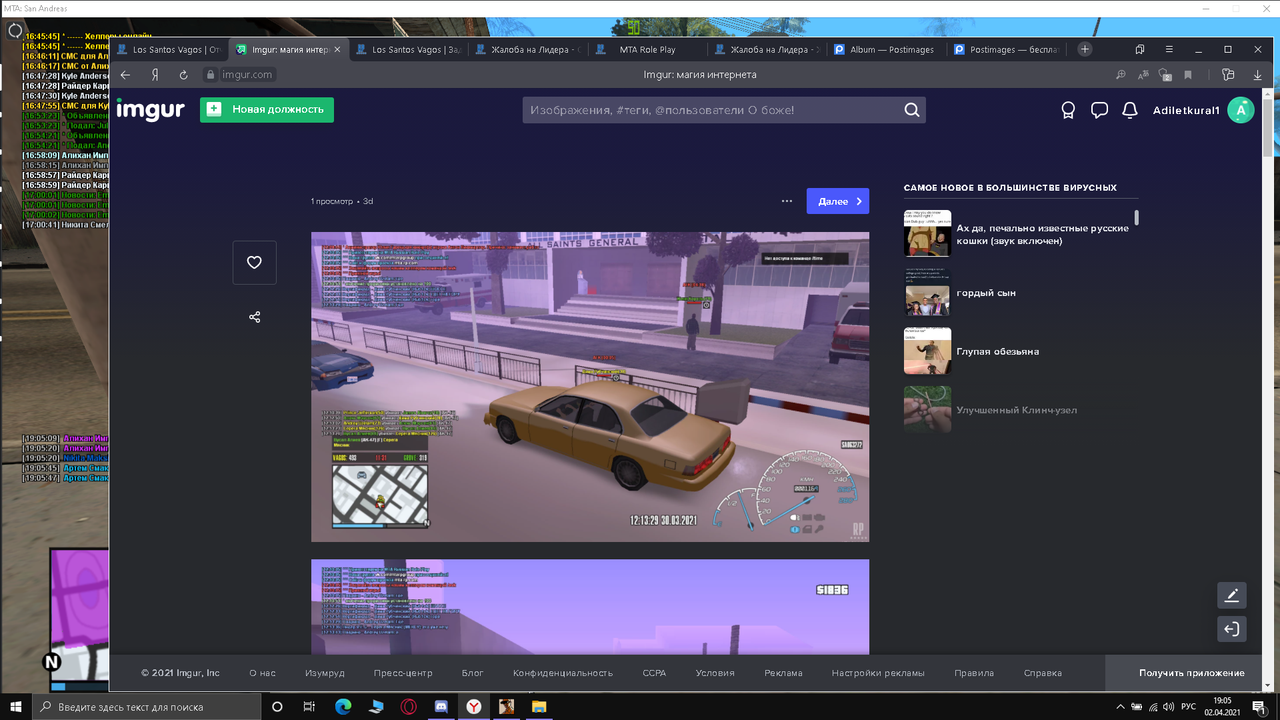The width and height of the screenshot is (1280, 720).
Task: Open the second purple sky screenshot image
Action: 590,607
